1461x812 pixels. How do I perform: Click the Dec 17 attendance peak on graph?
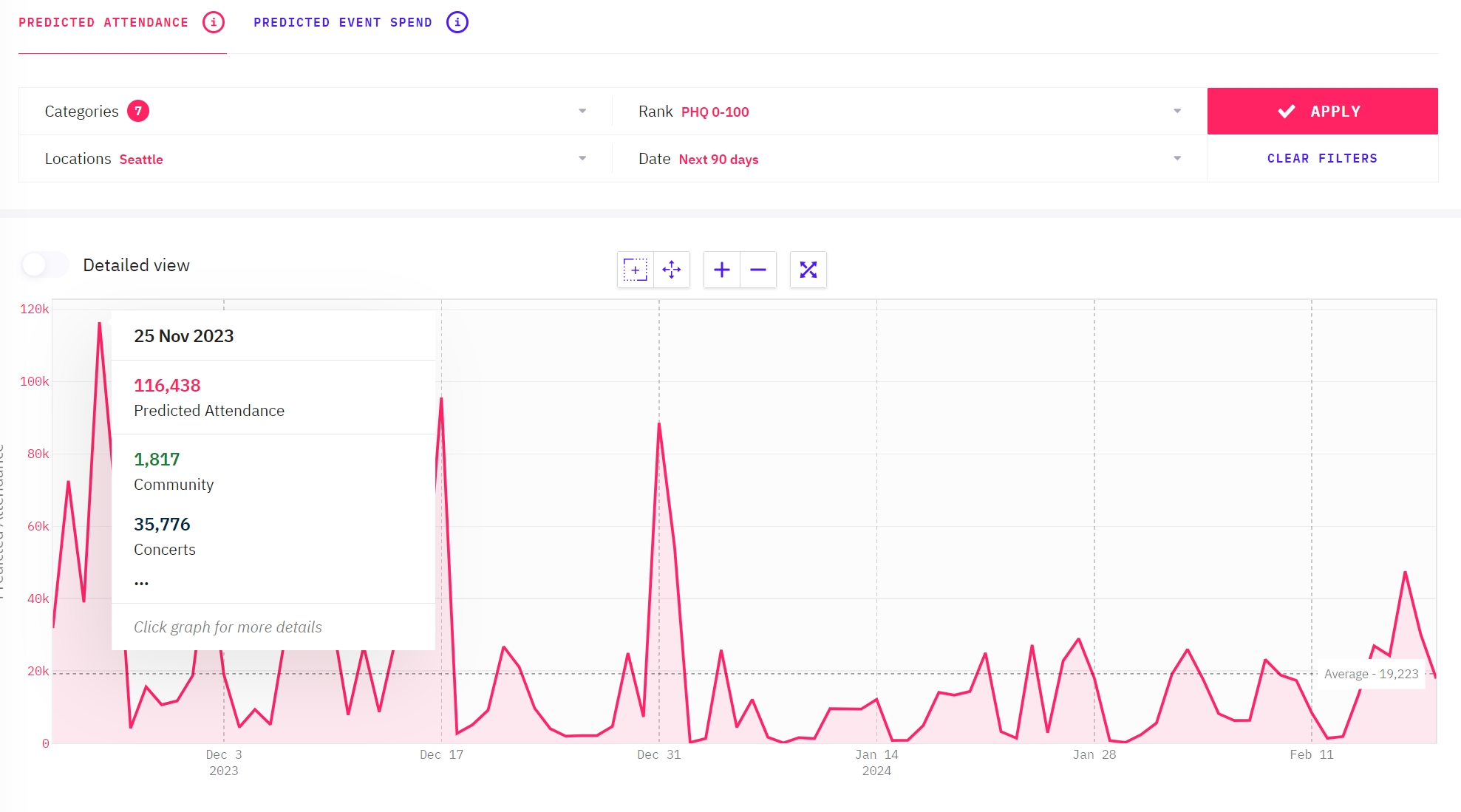click(x=442, y=400)
